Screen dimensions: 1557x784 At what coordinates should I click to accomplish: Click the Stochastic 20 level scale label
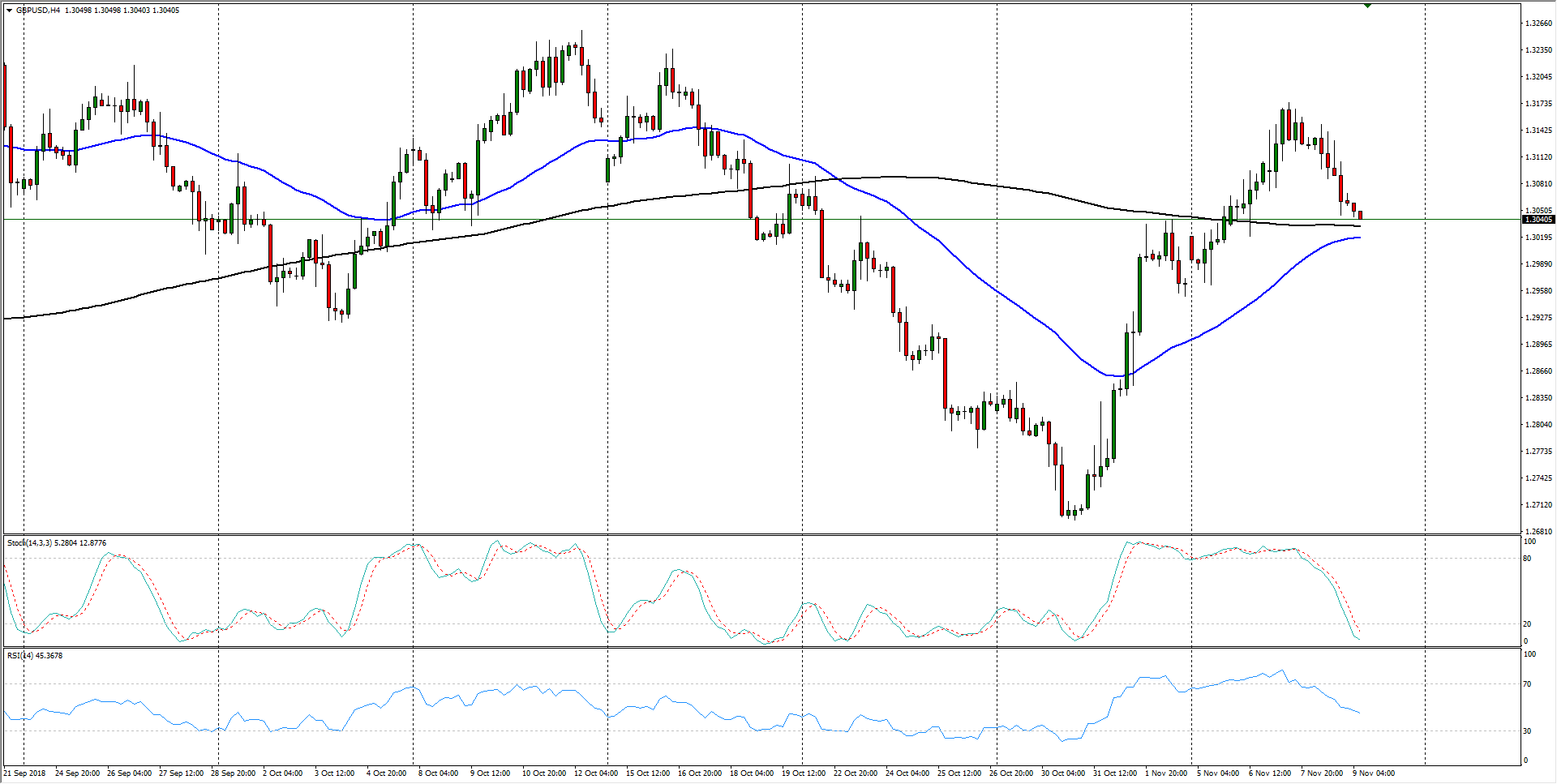1527,624
